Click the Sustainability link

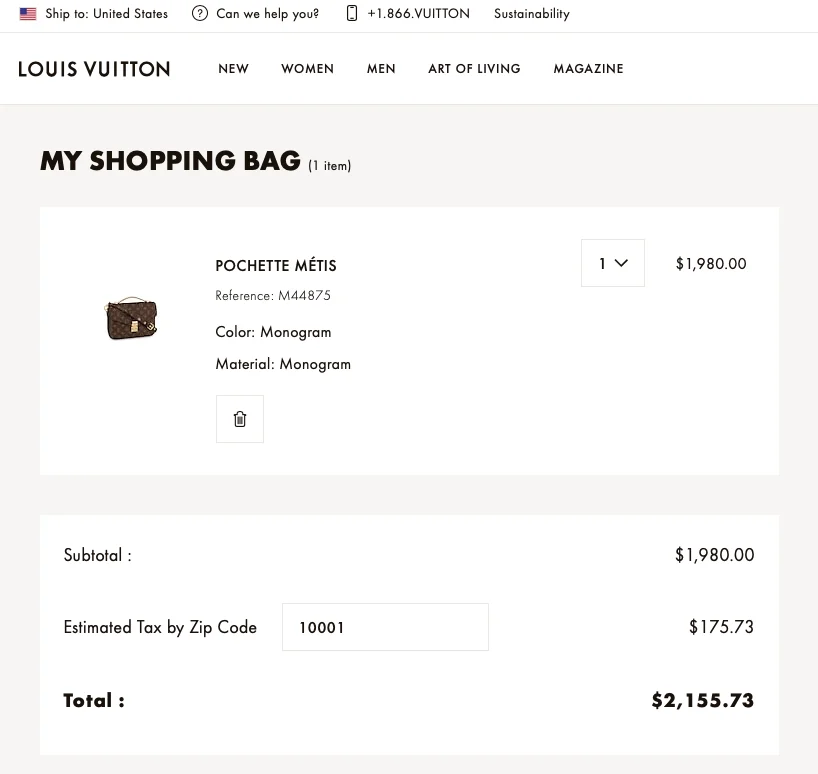531,14
